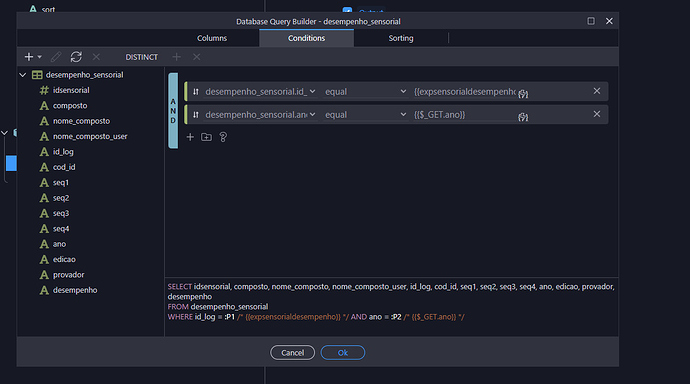This screenshot has height=384, width=690.
Task: Add a new condition group folder
Action: tap(206, 137)
